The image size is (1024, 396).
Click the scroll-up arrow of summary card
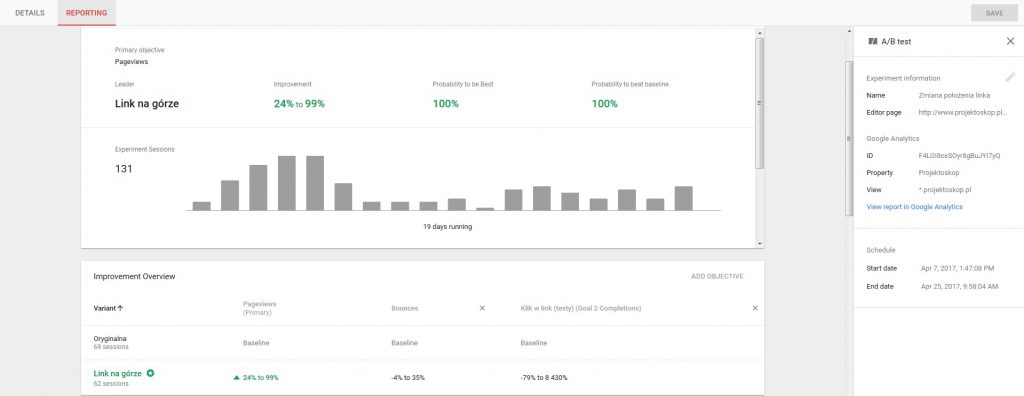point(760,32)
